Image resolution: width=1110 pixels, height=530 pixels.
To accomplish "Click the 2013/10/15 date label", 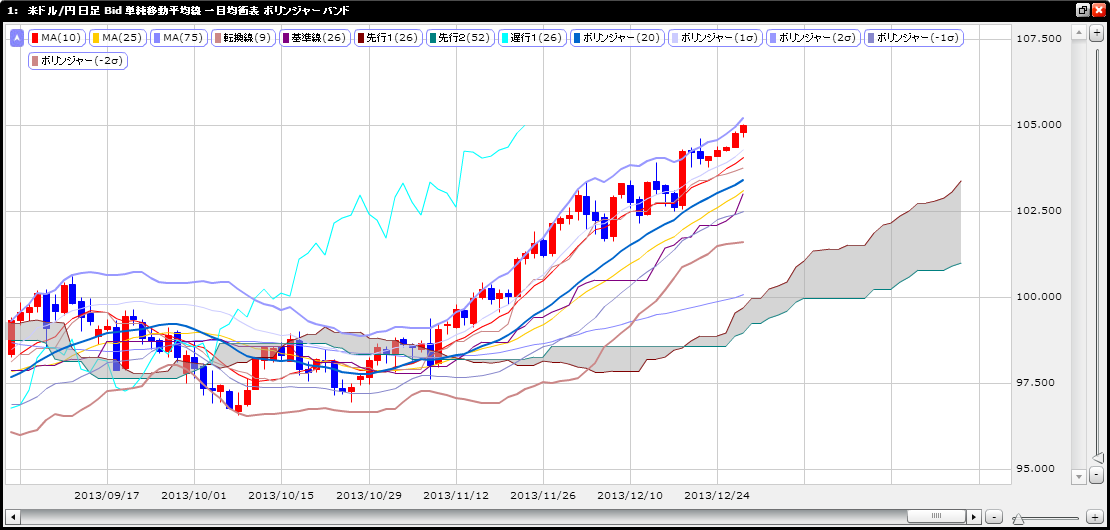I will (281, 495).
